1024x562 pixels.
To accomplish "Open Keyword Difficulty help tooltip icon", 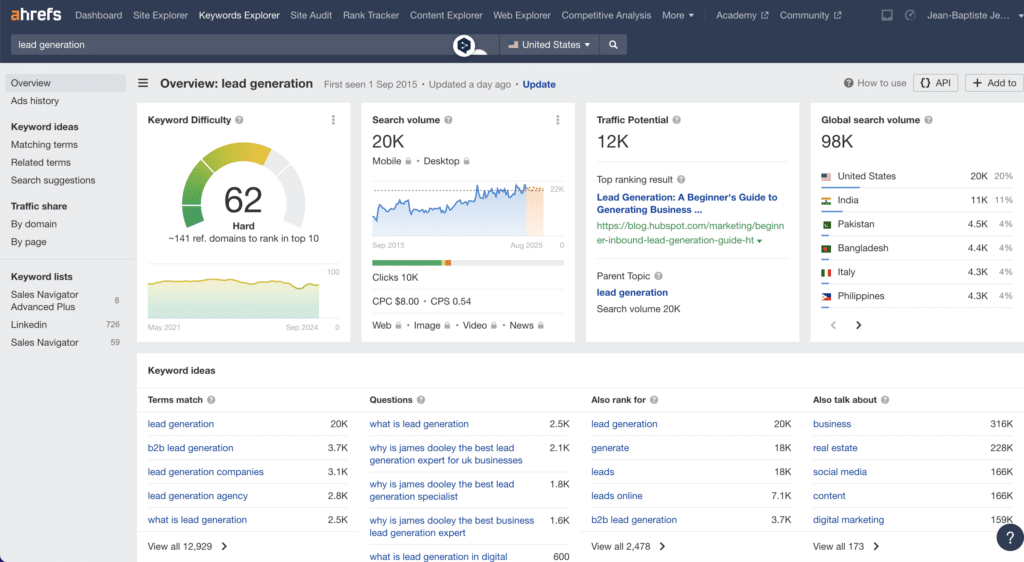I will click(x=240, y=120).
